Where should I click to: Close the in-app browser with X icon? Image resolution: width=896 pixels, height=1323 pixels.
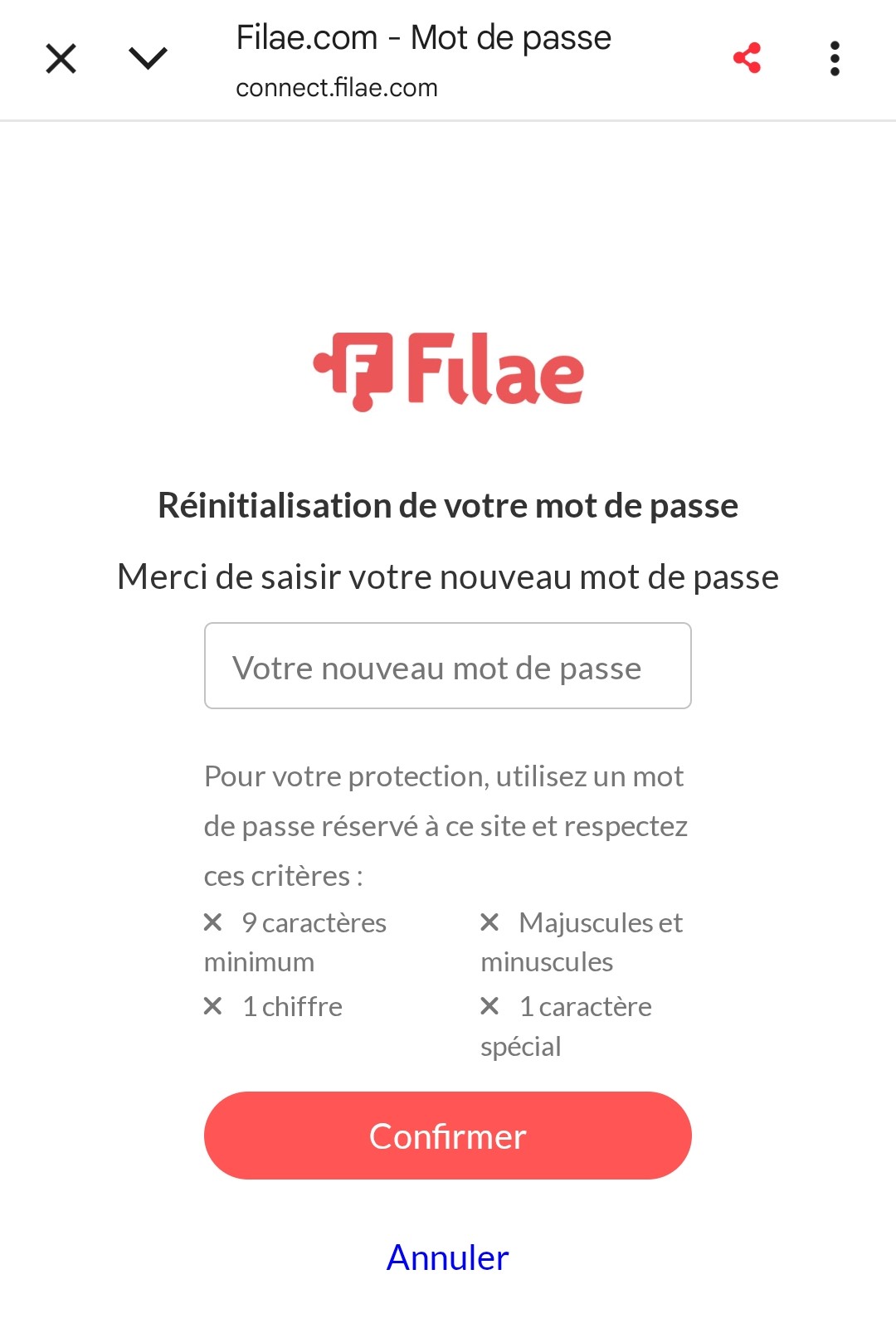click(x=61, y=59)
